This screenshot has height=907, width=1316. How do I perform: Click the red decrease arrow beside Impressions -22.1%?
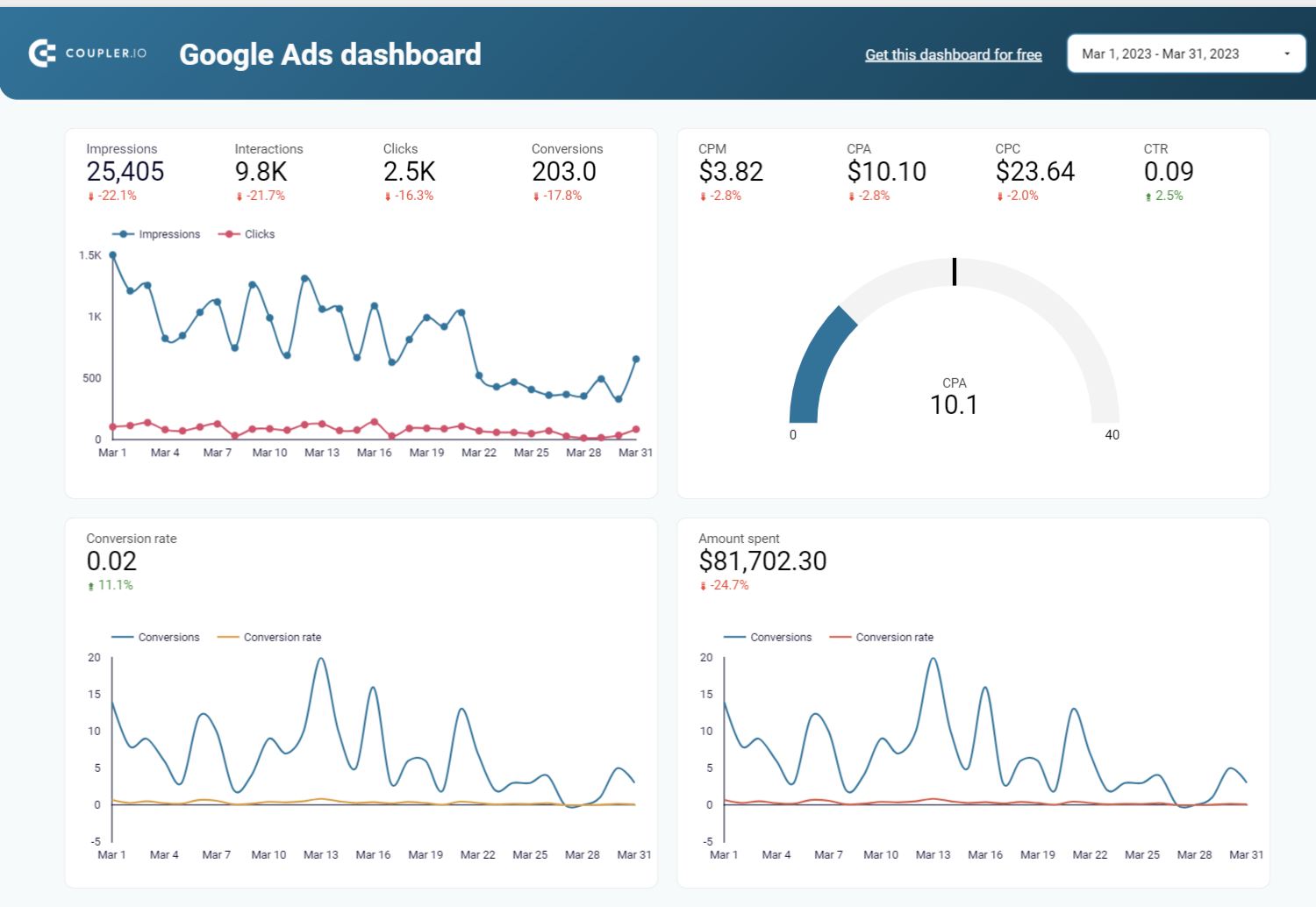pos(91,196)
